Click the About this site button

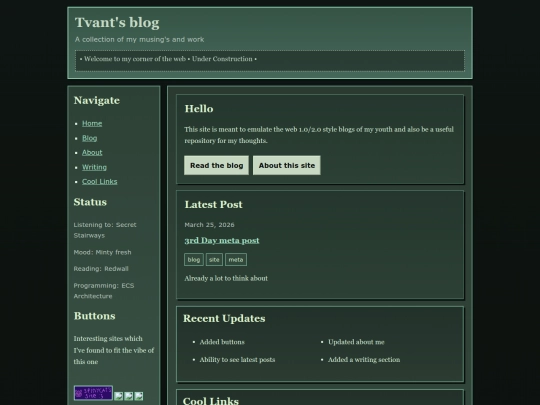pyautogui.click(x=287, y=165)
